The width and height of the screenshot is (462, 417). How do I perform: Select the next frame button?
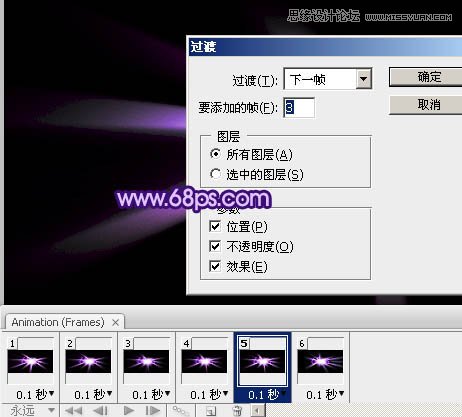pyautogui.click(x=153, y=410)
